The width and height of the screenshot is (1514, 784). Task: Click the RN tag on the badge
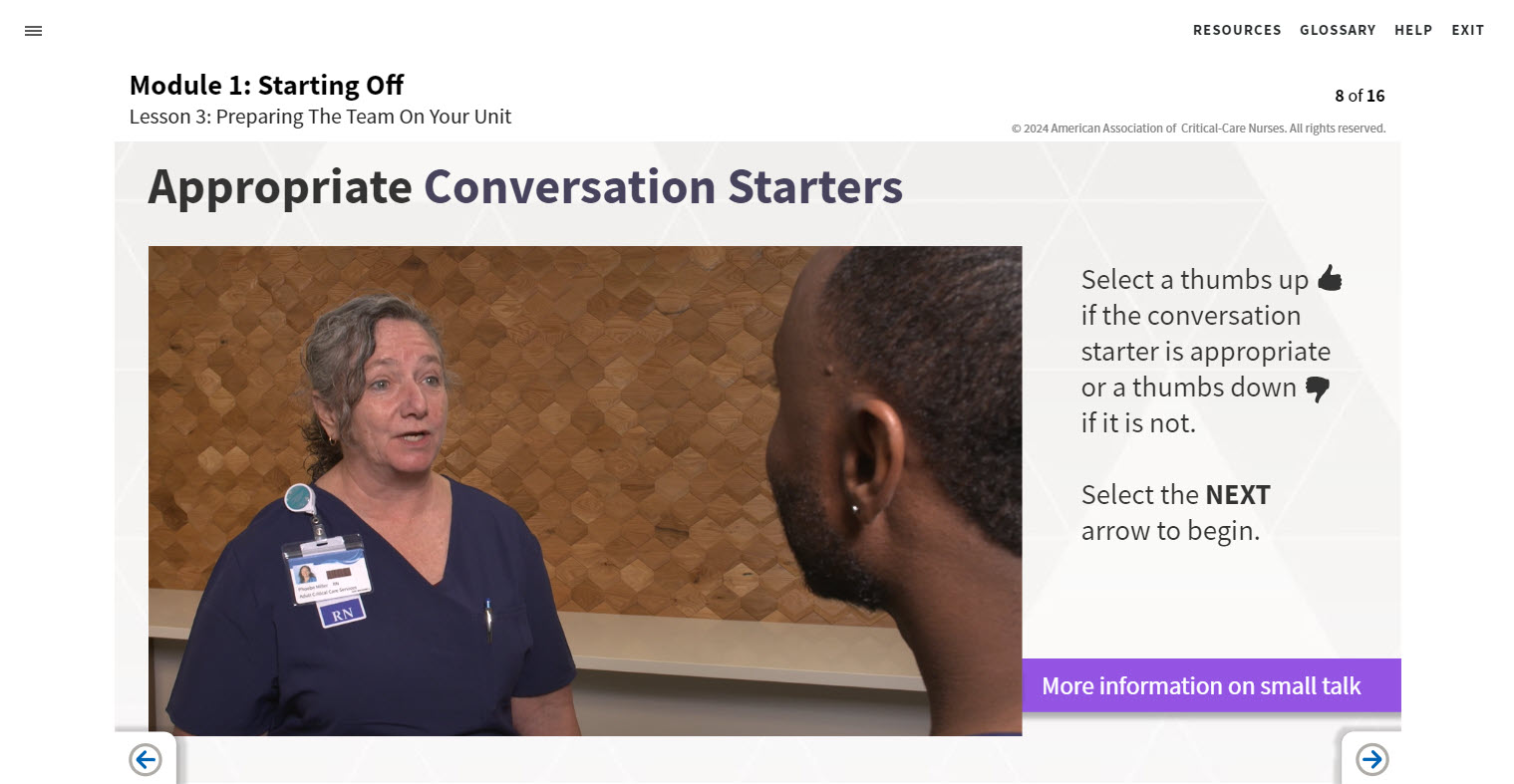[x=342, y=614]
